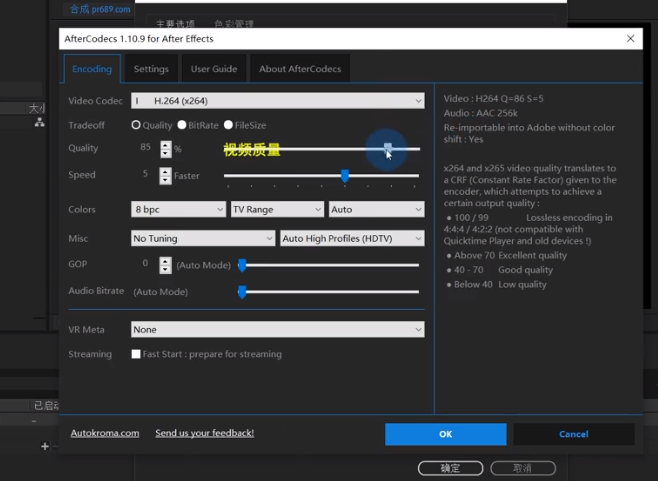Viewport: 658px width, 481px height.
Task: Open the User Guide tab
Action: pos(214,69)
